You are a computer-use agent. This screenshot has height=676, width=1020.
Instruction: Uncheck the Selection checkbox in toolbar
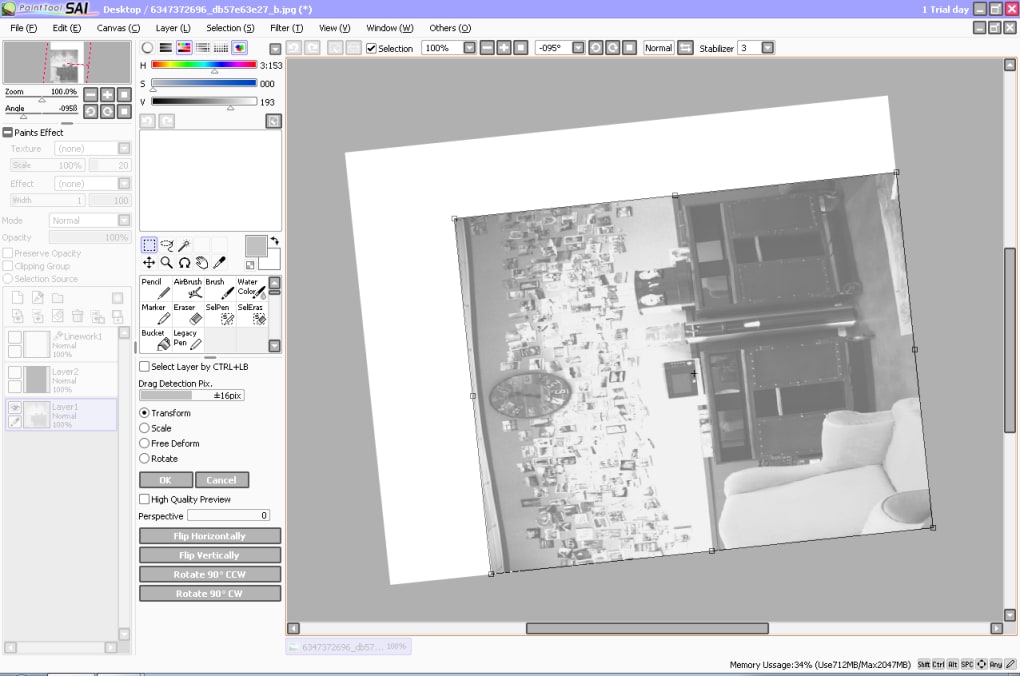(372, 48)
